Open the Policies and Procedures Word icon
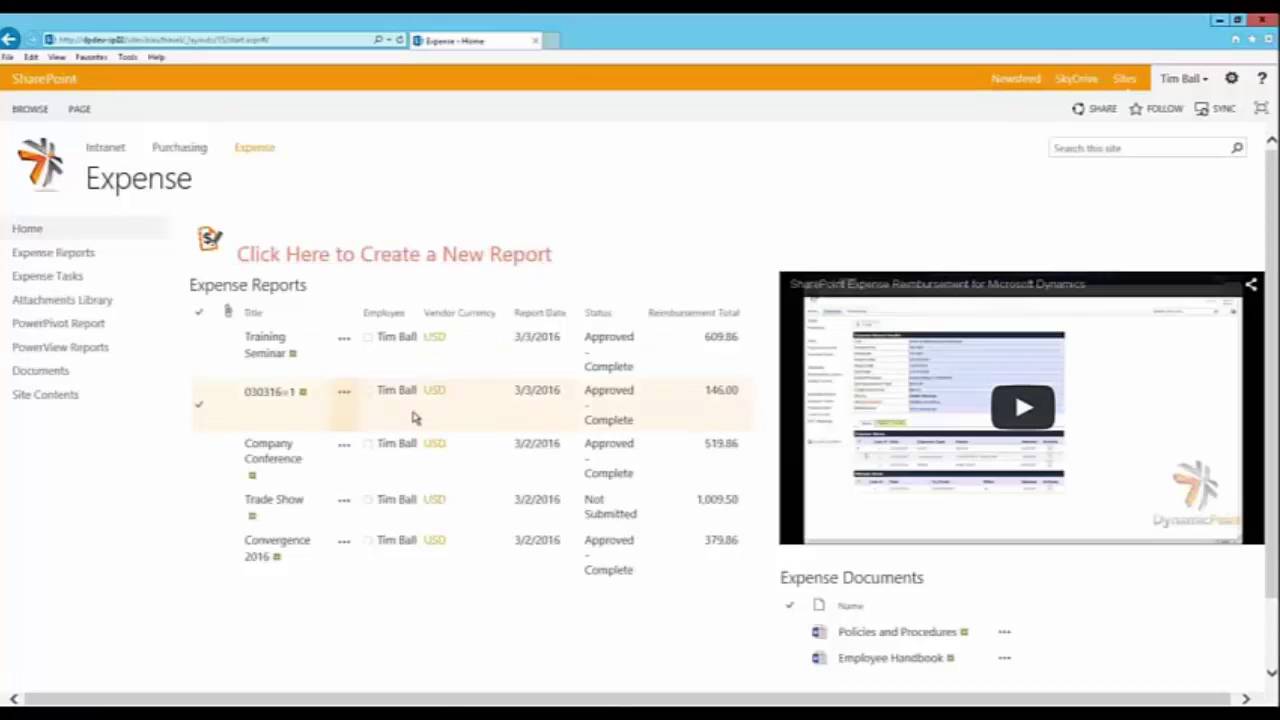The image size is (1280, 720). point(818,631)
